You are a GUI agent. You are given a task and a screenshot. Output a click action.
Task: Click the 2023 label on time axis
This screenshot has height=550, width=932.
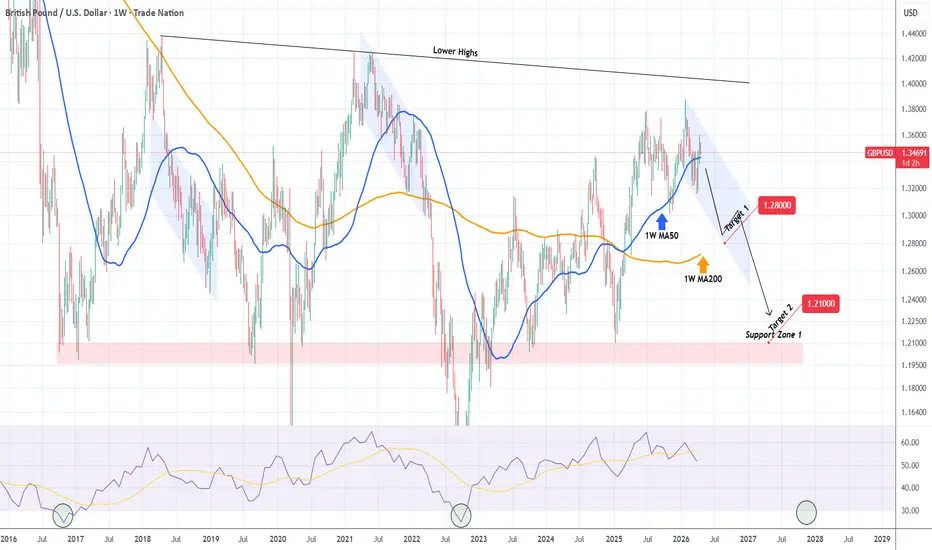(478, 539)
